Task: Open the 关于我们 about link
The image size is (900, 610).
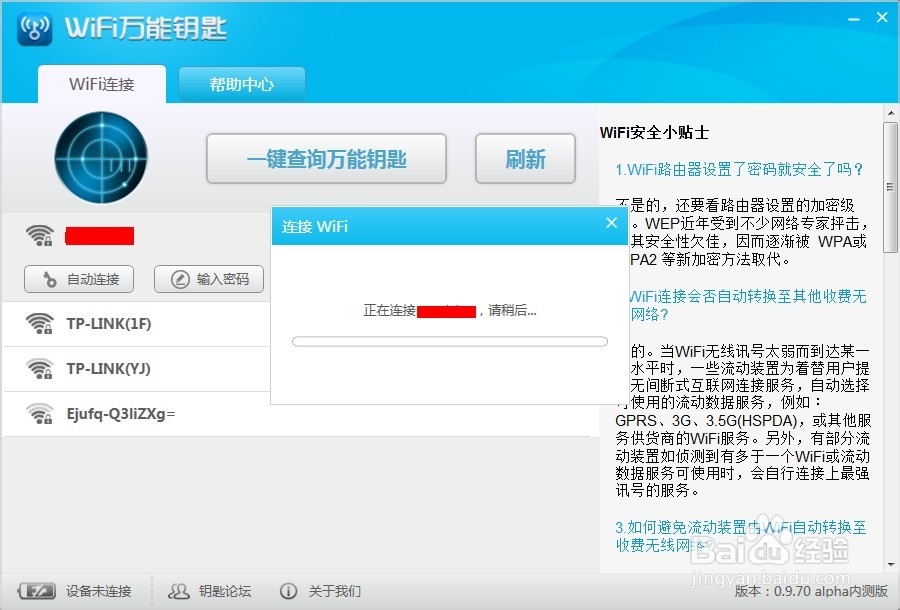Action: point(335,591)
